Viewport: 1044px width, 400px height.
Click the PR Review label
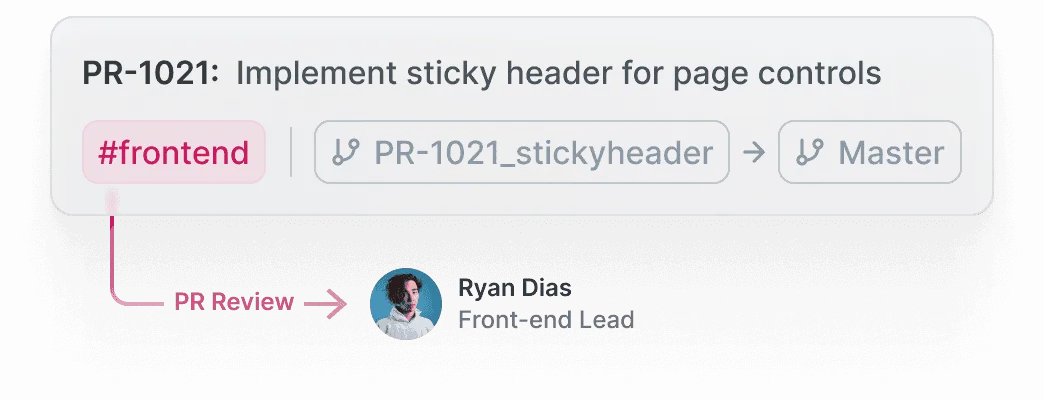click(x=234, y=302)
